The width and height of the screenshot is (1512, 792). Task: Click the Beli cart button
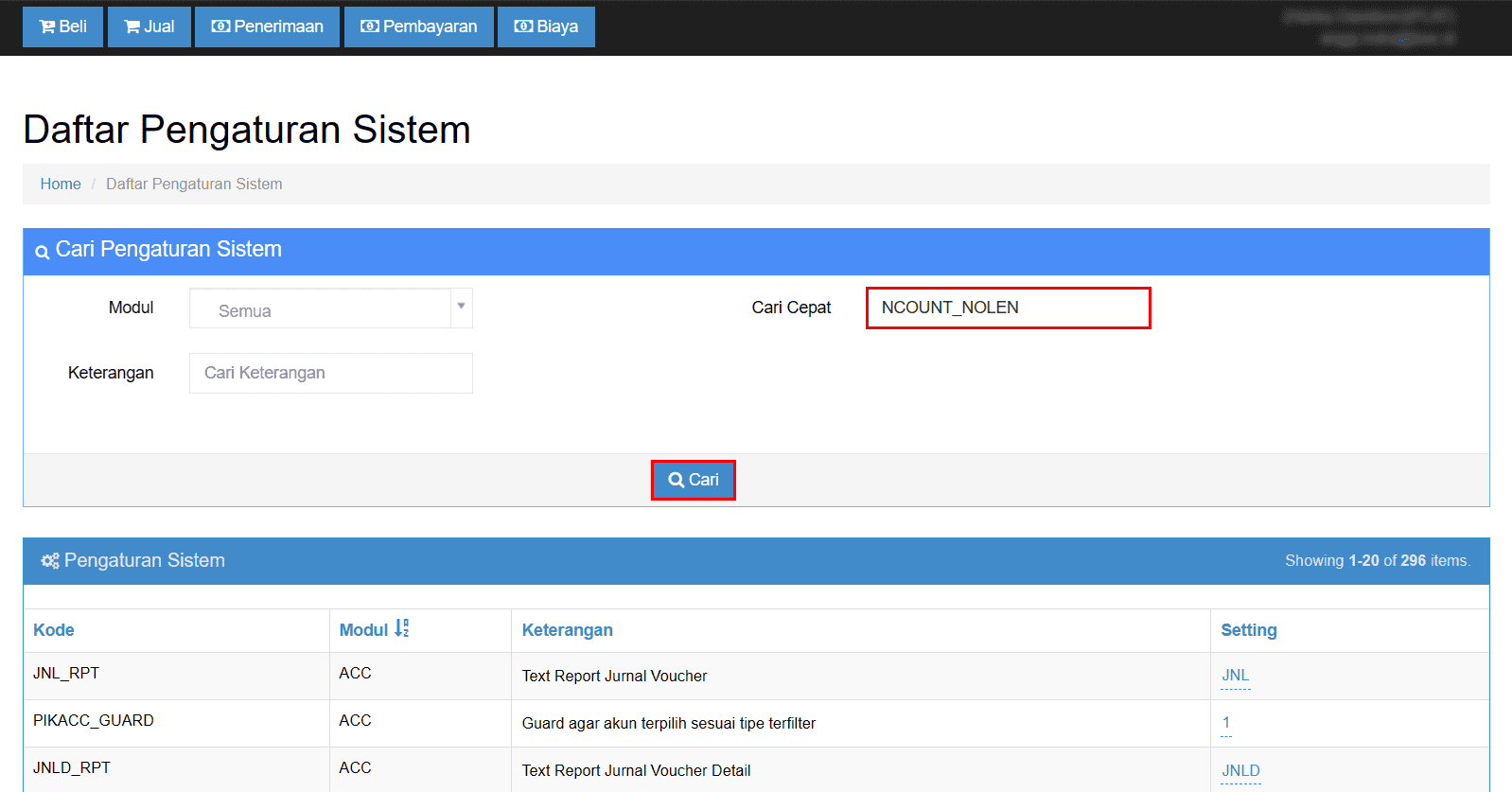point(62,26)
